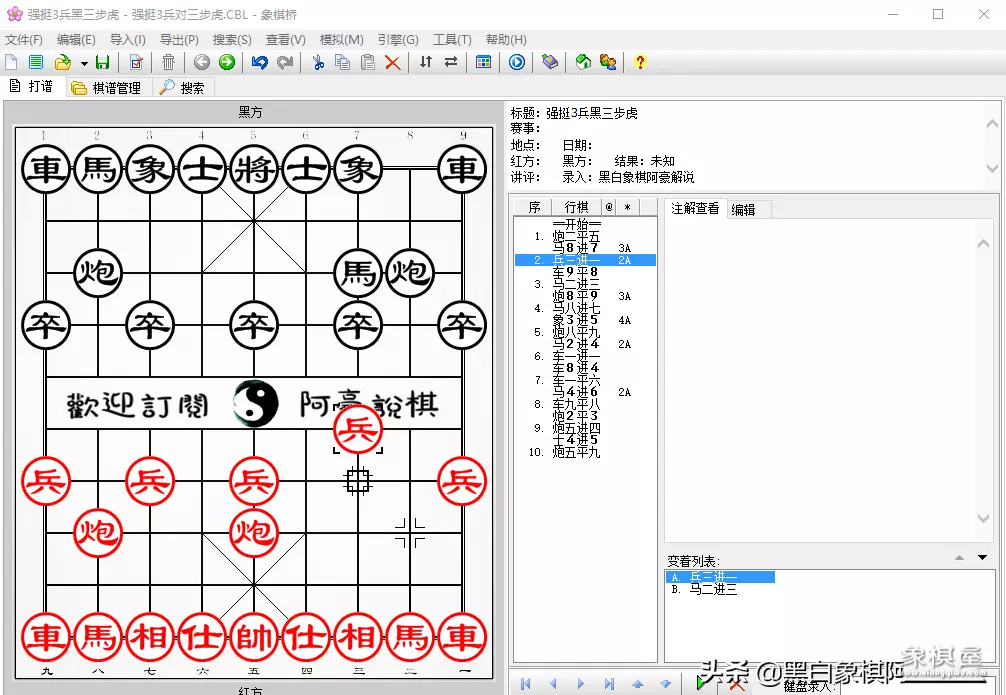Select move 车9平8 in move list

pyautogui.click(x=575, y=272)
